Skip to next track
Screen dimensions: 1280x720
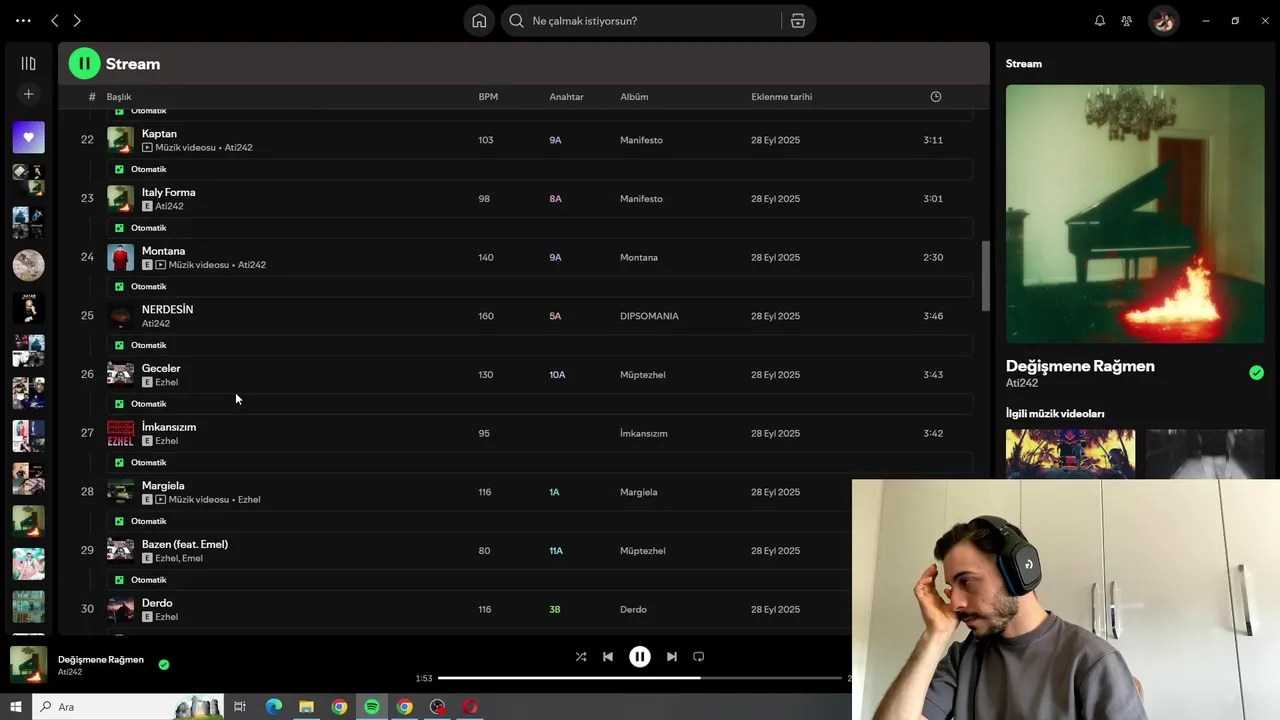pyautogui.click(x=672, y=657)
